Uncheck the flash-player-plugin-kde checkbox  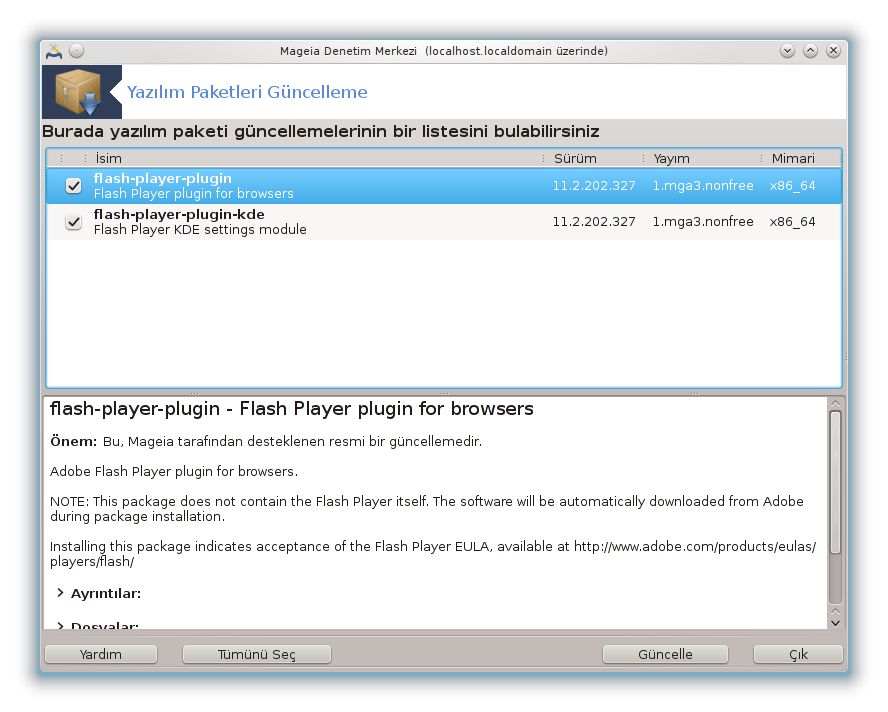[x=74, y=221]
